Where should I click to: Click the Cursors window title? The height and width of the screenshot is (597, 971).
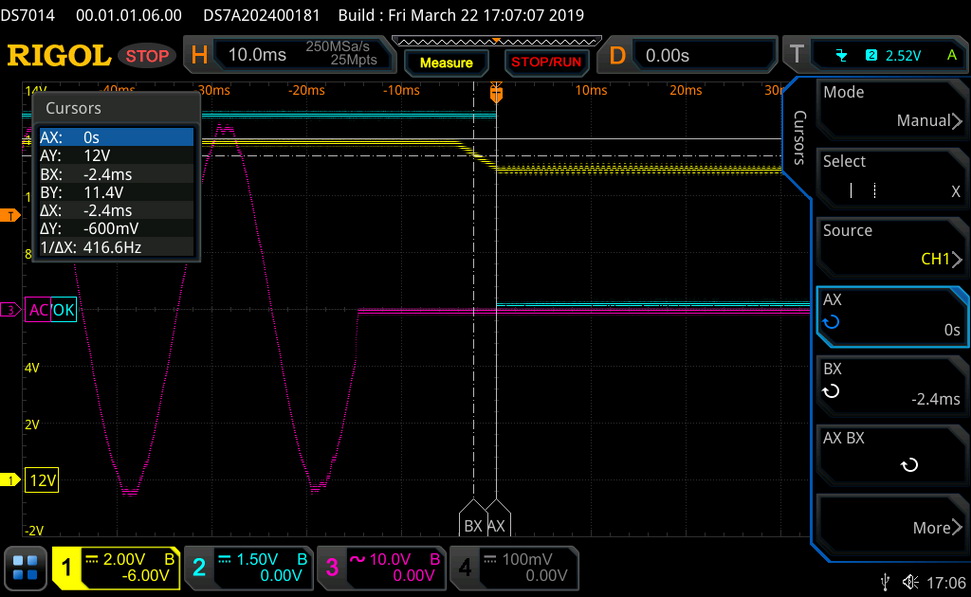click(73, 108)
